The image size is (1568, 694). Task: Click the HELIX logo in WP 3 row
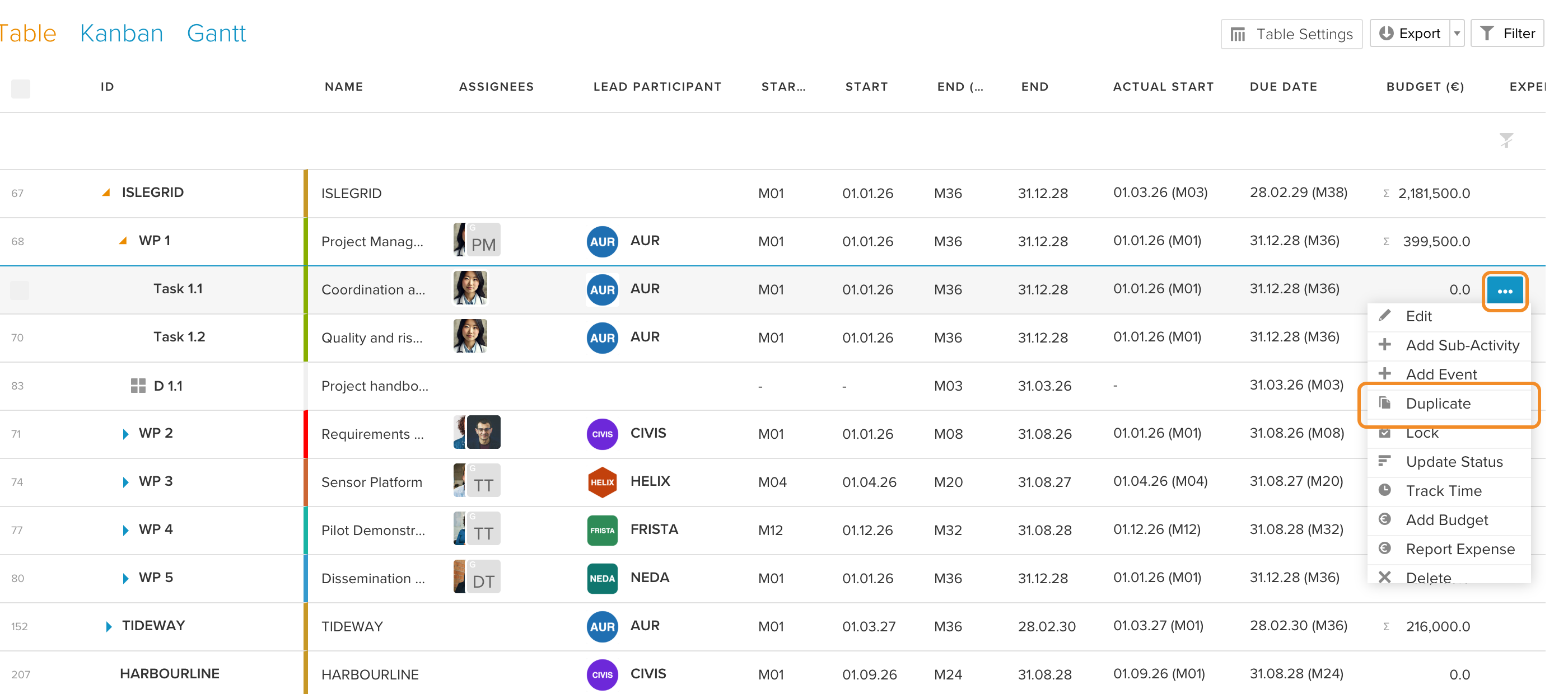(x=602, y=482)
